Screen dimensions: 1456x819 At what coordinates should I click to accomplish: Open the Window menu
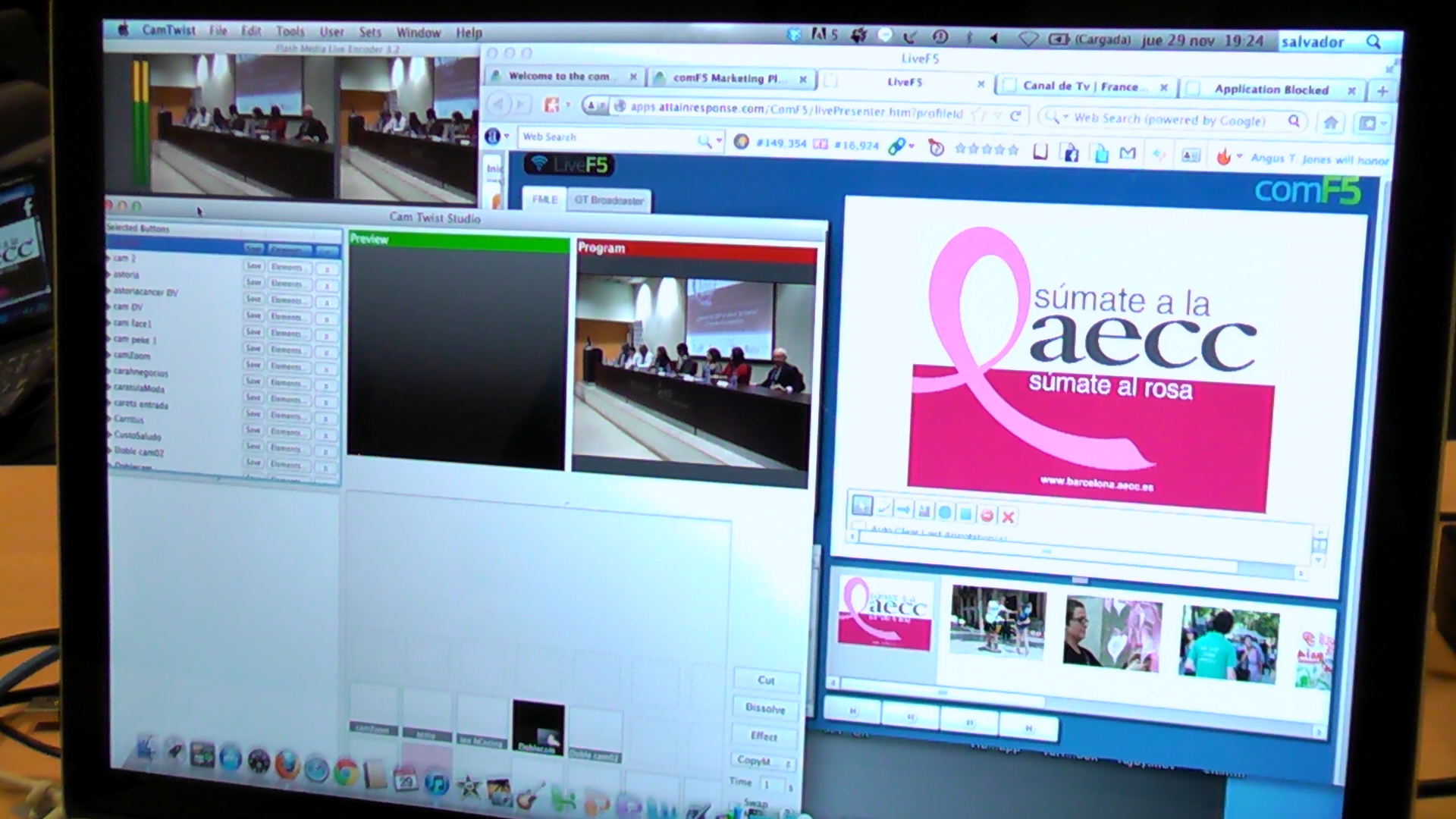pyautogui.click(x=419, y=33)
